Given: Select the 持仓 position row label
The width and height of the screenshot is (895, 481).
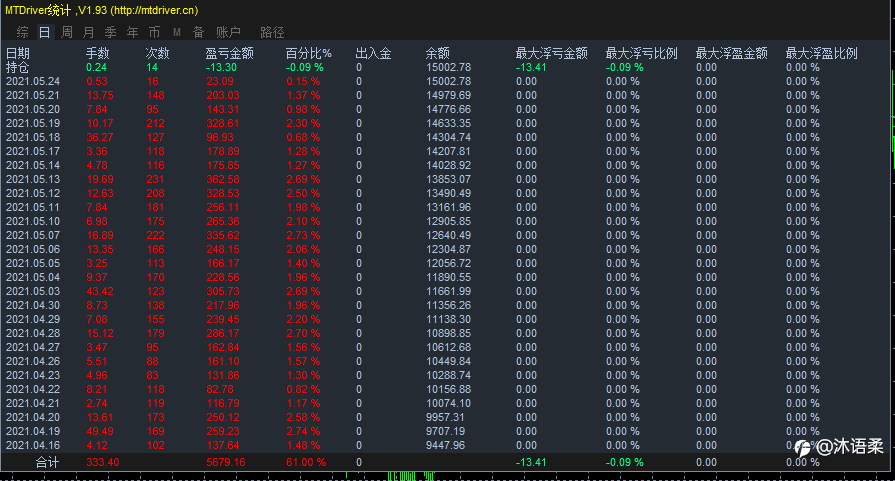Looking at the screenshot, I should coord(18,67).
